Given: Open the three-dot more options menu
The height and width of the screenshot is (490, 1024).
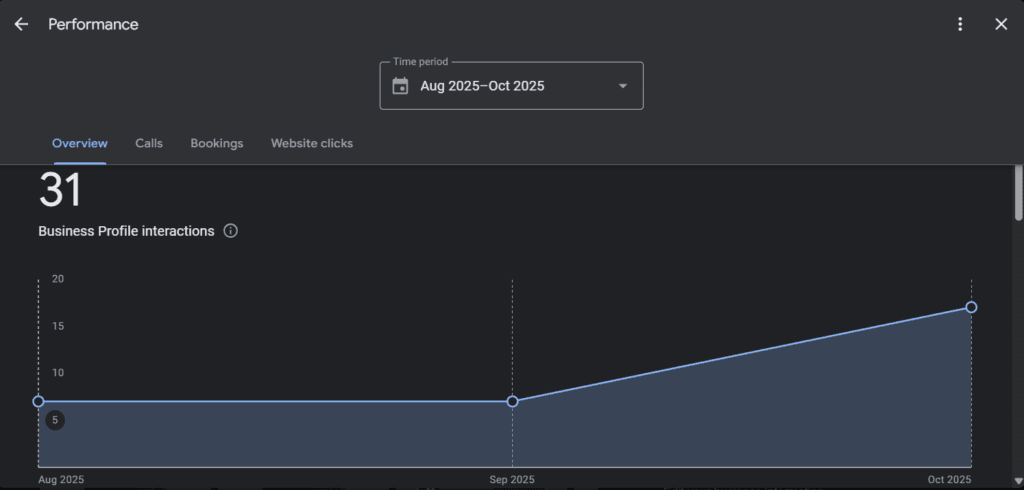Looking at the screenshot, I should 960,24.
